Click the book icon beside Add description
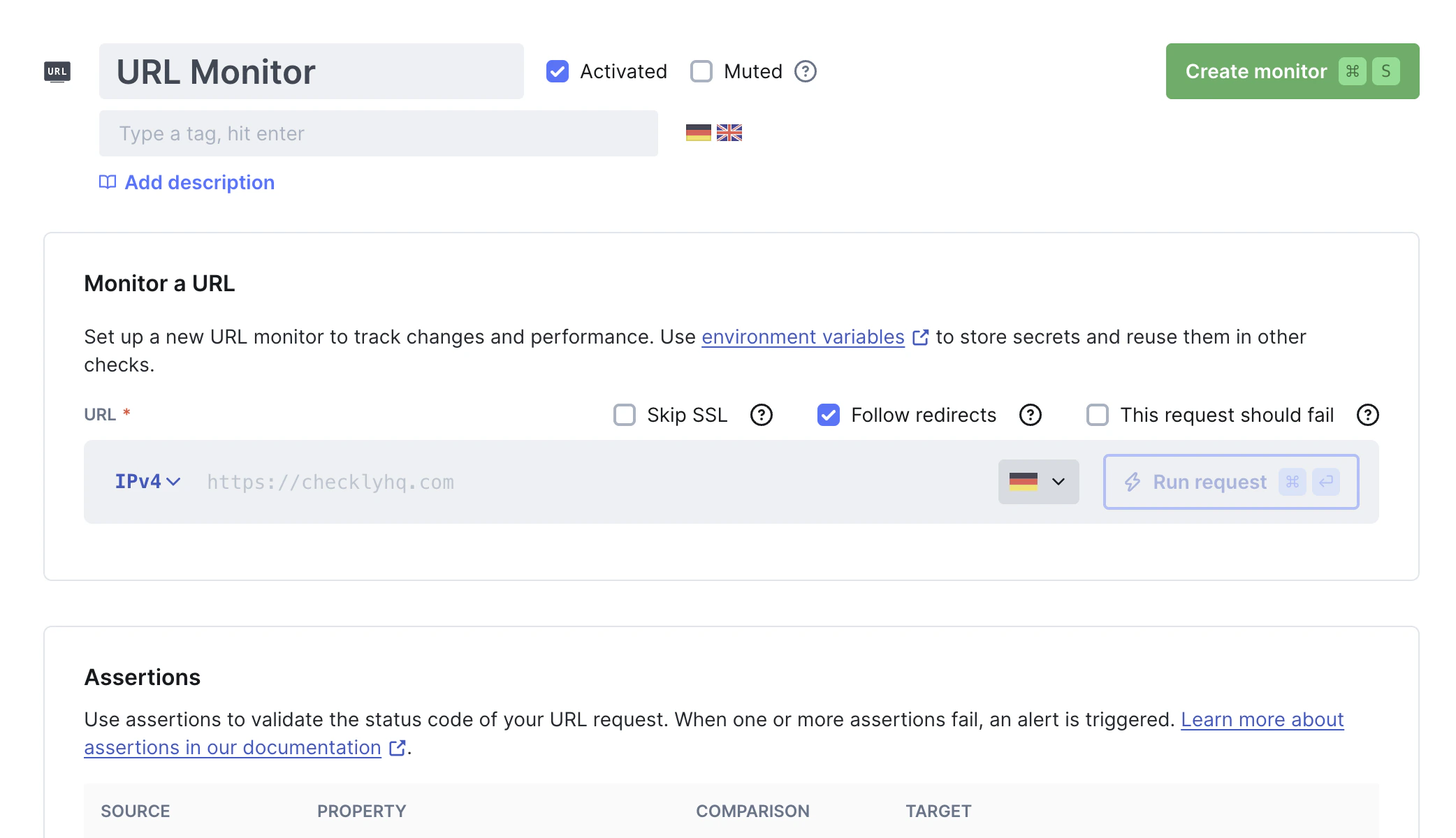 106,182
